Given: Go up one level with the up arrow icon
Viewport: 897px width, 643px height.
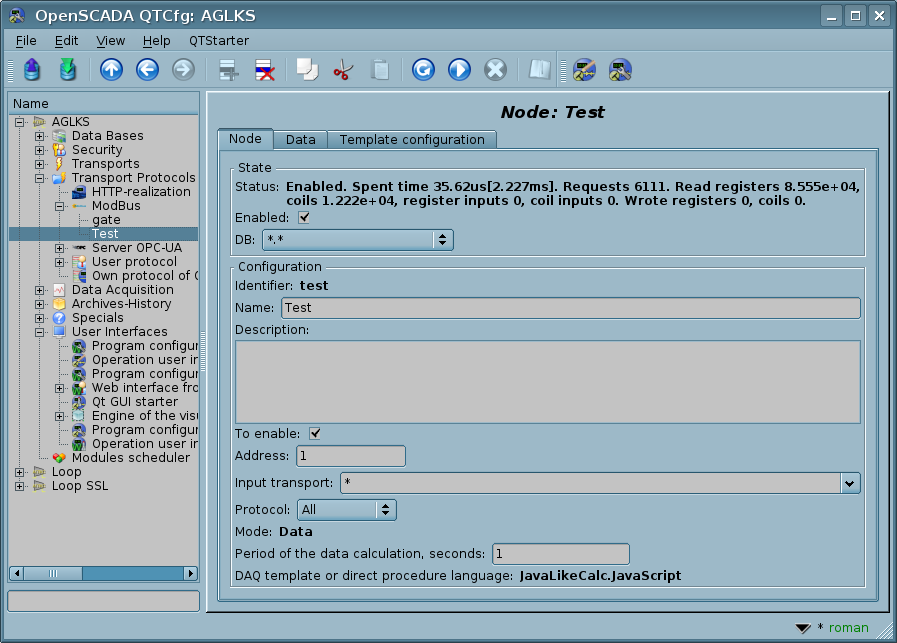Looking at the screenshot, I should (x=111, y=70).
